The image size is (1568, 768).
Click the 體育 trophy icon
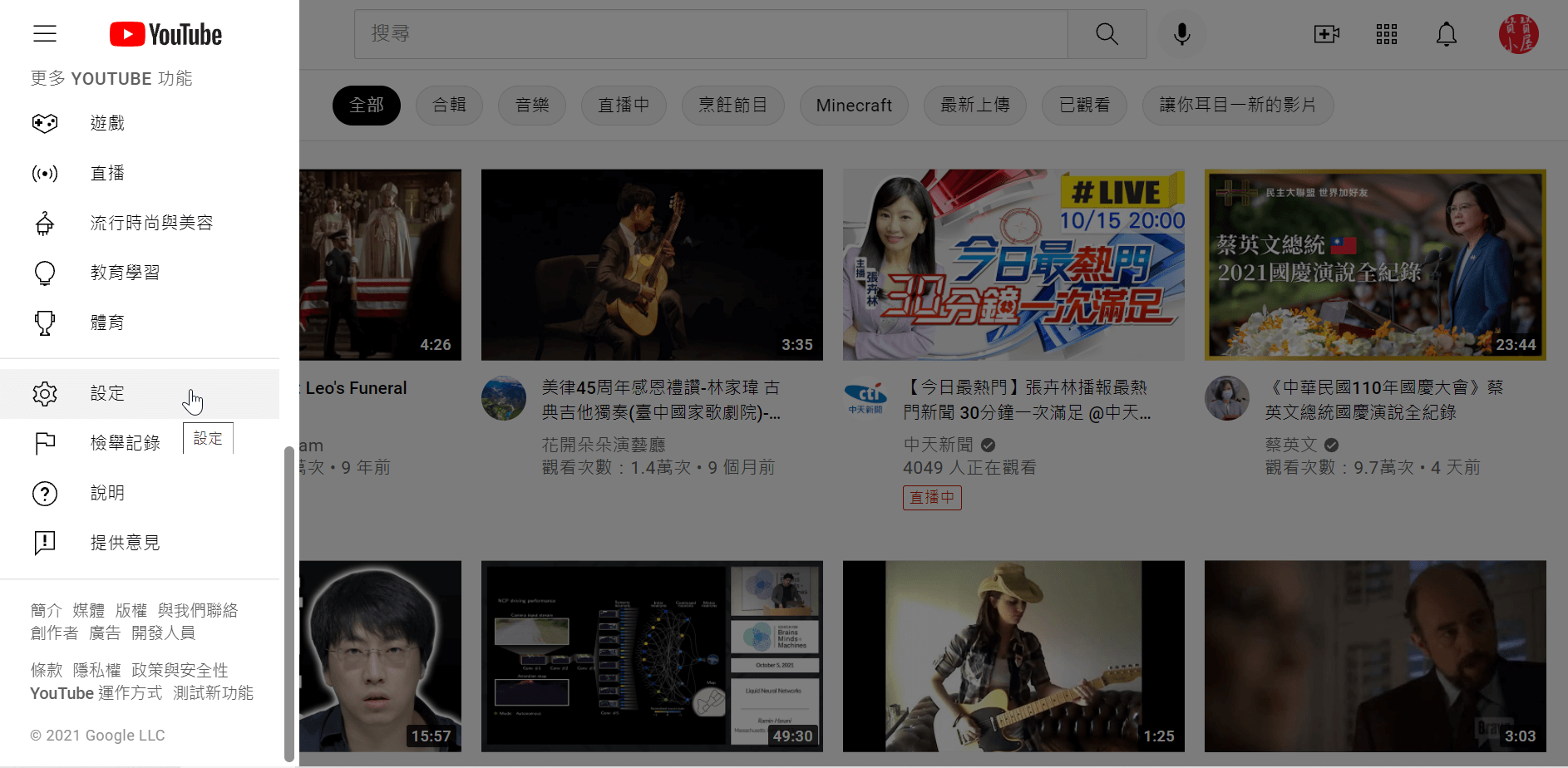45,322
